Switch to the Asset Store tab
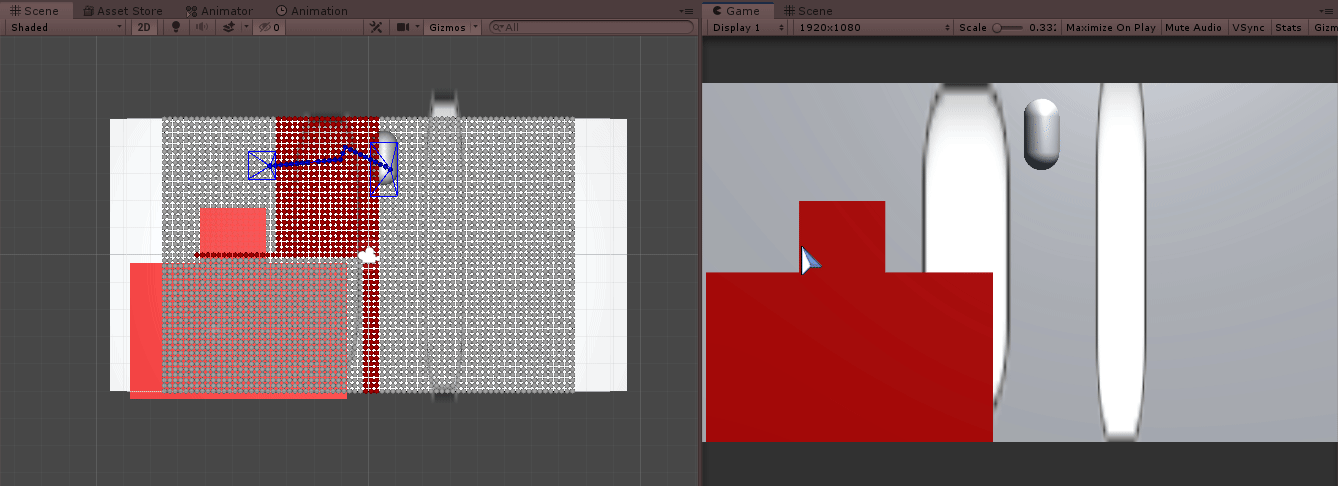 122,11
